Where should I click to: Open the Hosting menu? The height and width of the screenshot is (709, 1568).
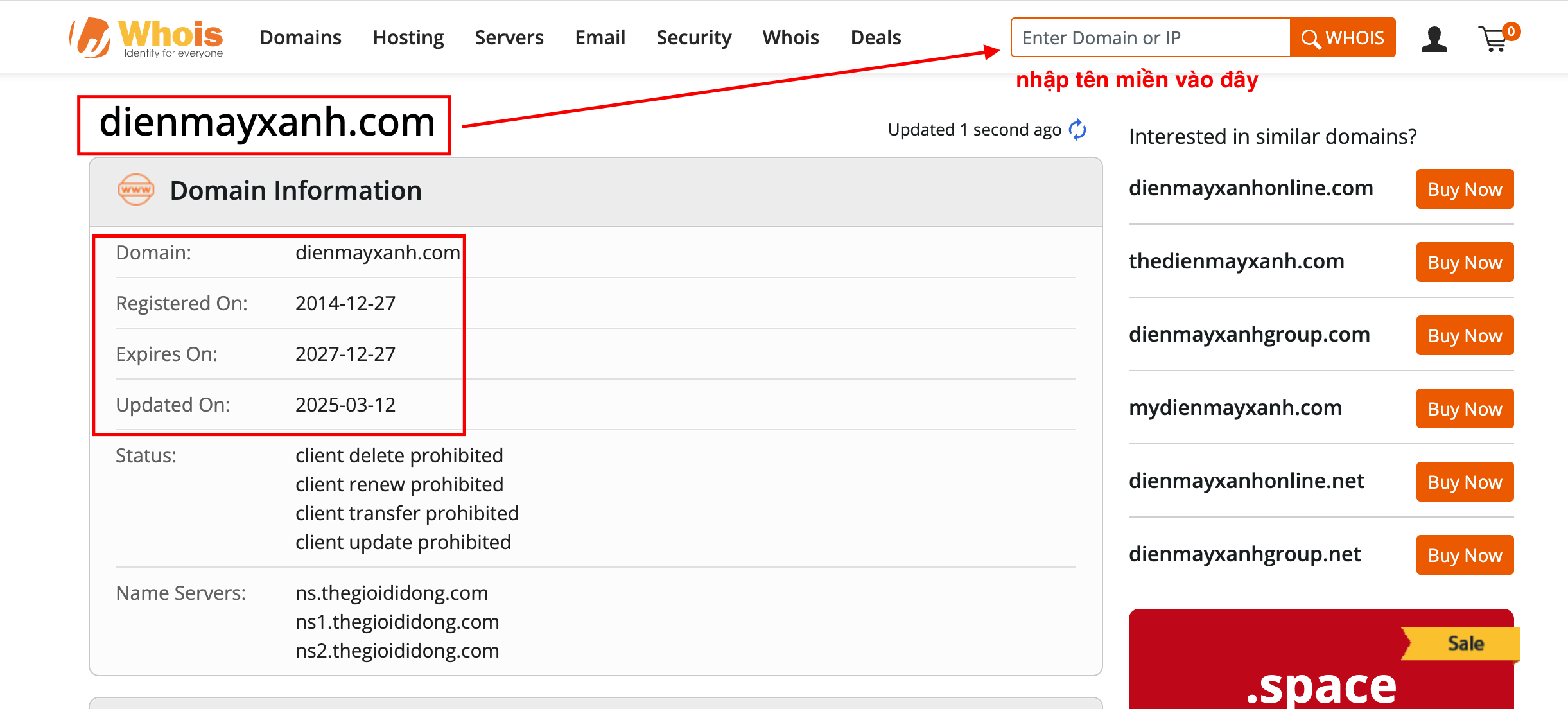[408, 37]
